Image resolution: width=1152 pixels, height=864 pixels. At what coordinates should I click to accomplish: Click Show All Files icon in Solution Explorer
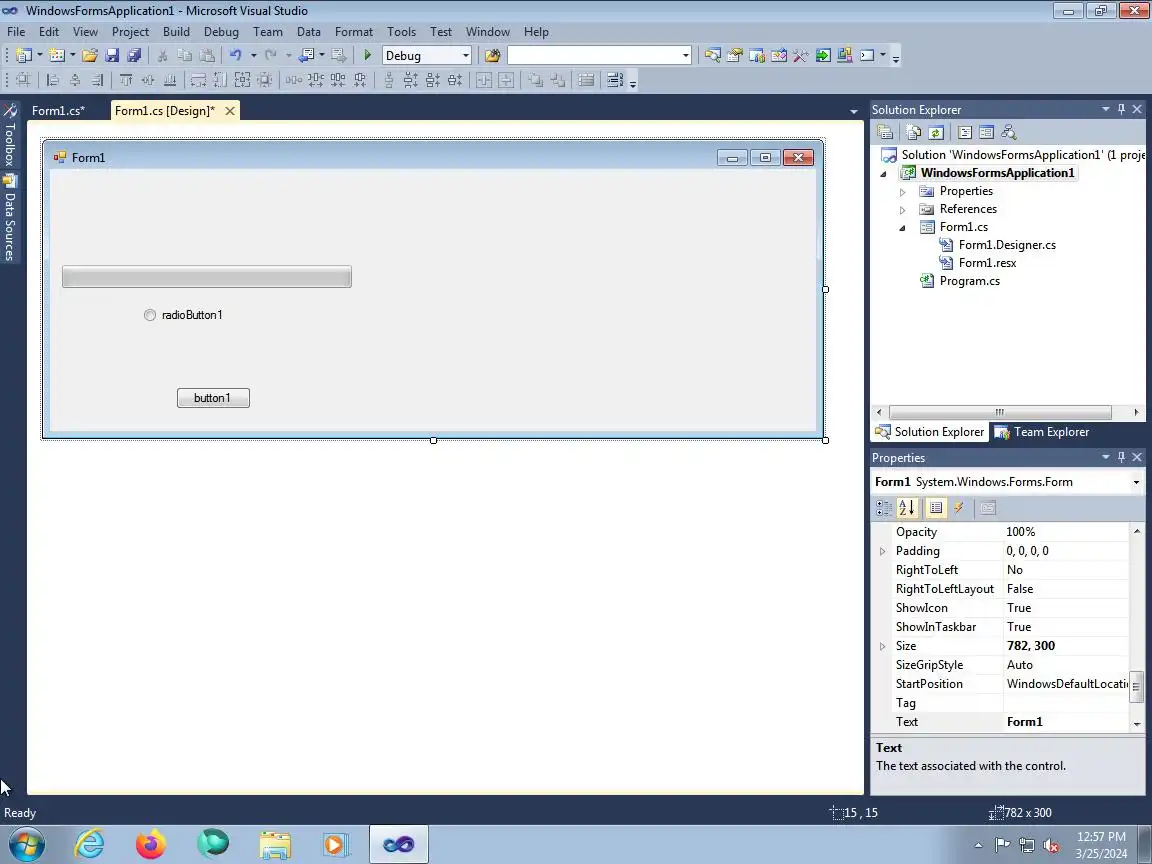913,132
